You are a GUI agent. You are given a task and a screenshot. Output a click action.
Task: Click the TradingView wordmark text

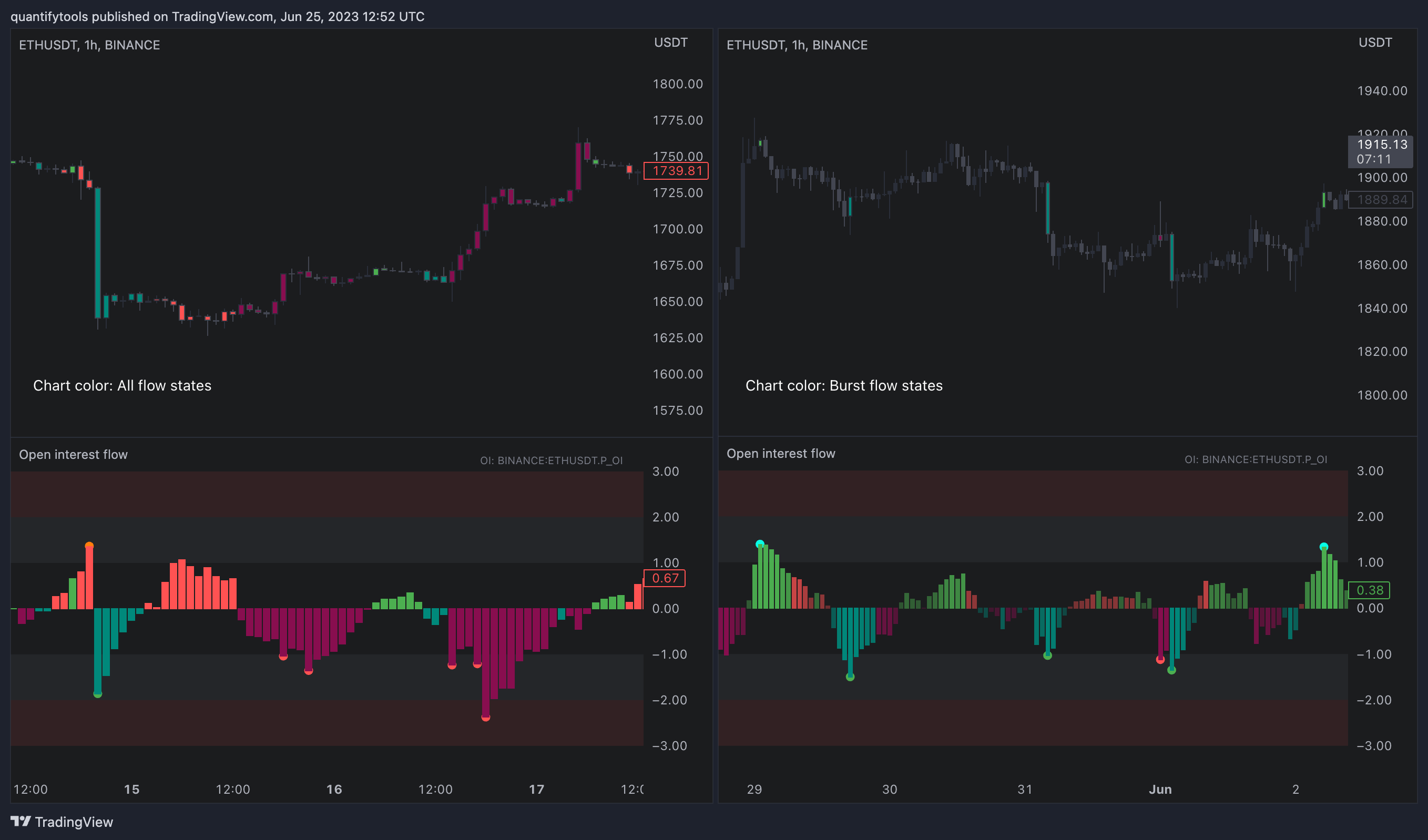[74, 822]
